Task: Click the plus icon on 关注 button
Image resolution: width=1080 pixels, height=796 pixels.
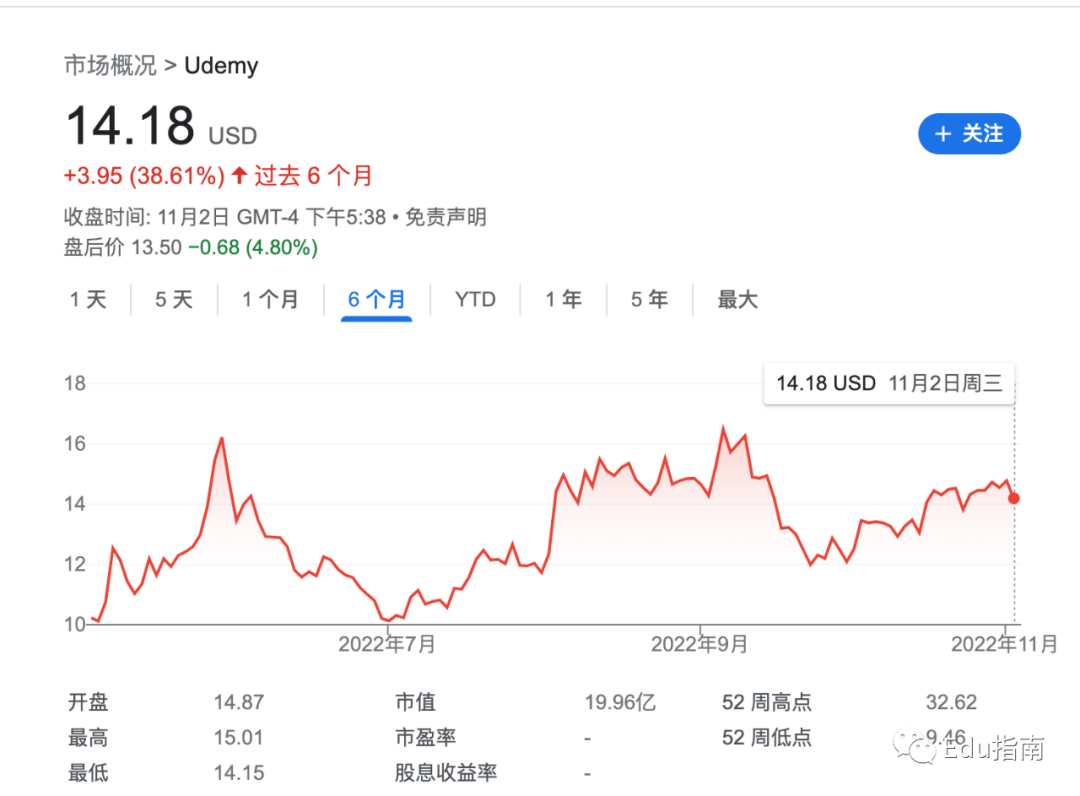Action: [x=943, y=134]
